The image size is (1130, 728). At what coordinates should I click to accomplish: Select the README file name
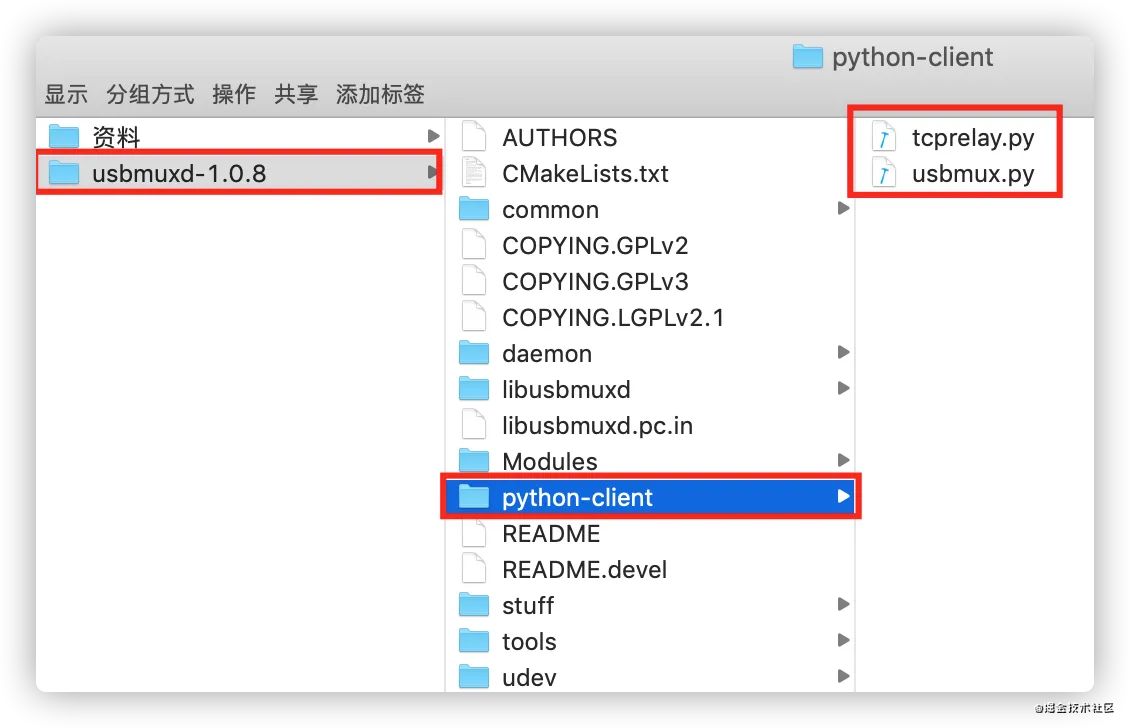[551, 533]
